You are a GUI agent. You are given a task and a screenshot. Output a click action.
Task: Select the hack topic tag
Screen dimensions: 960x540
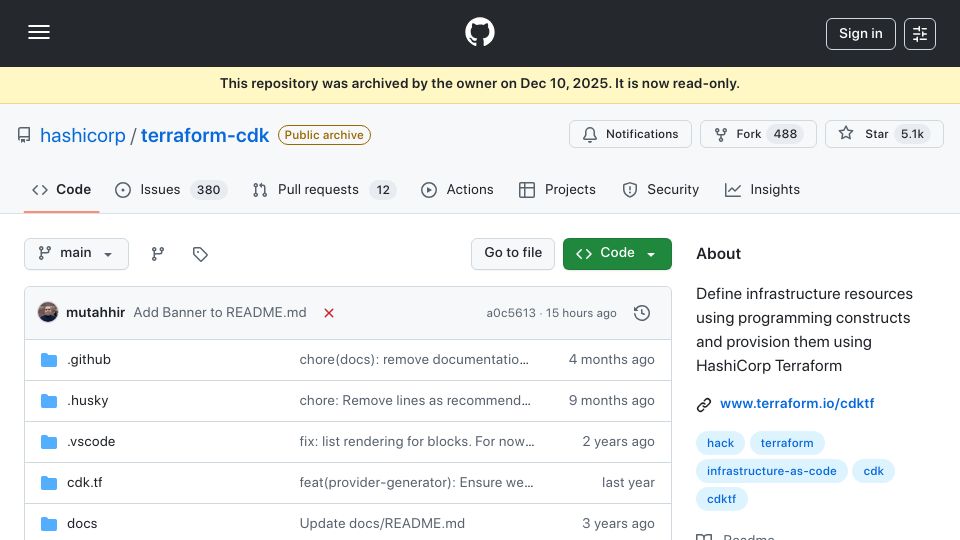pyautogui.click(x=720, y=443)
